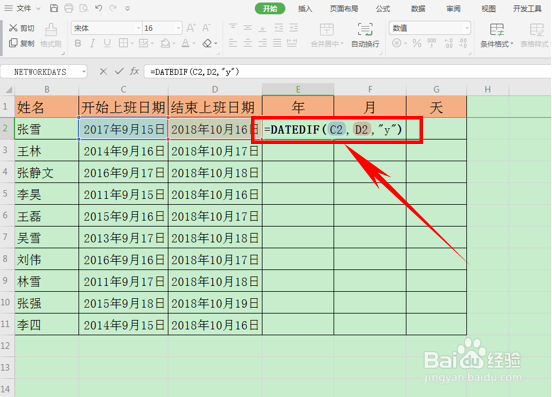Select column F header

pyautogui.click(x=370, y=89)
